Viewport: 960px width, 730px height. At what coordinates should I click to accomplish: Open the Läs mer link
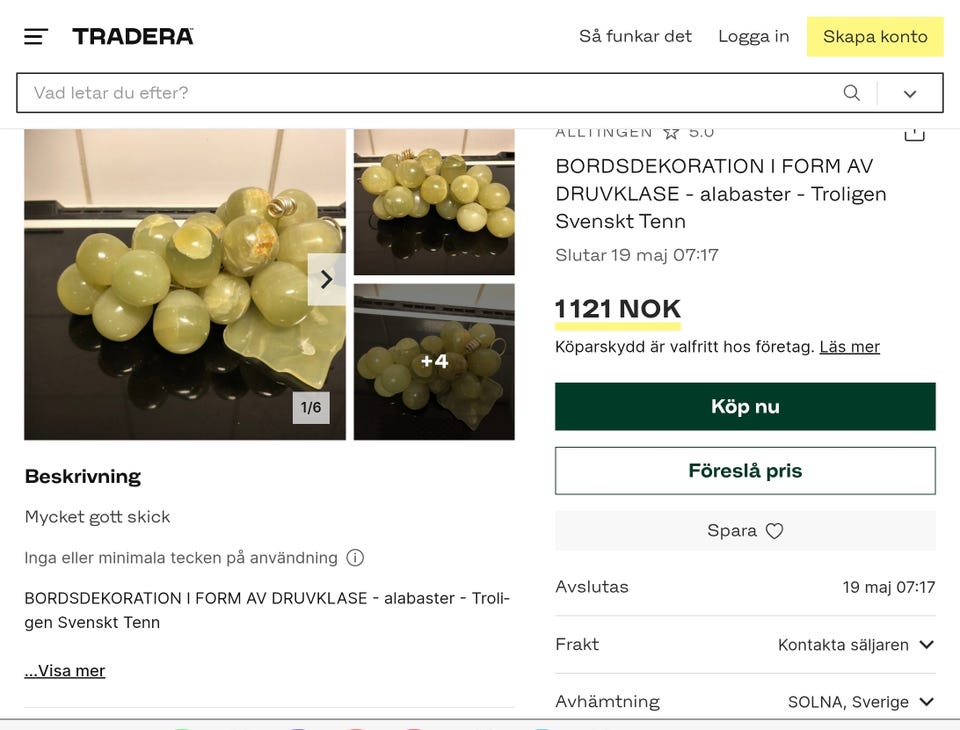pyautogui.click(x=849, y=347)
